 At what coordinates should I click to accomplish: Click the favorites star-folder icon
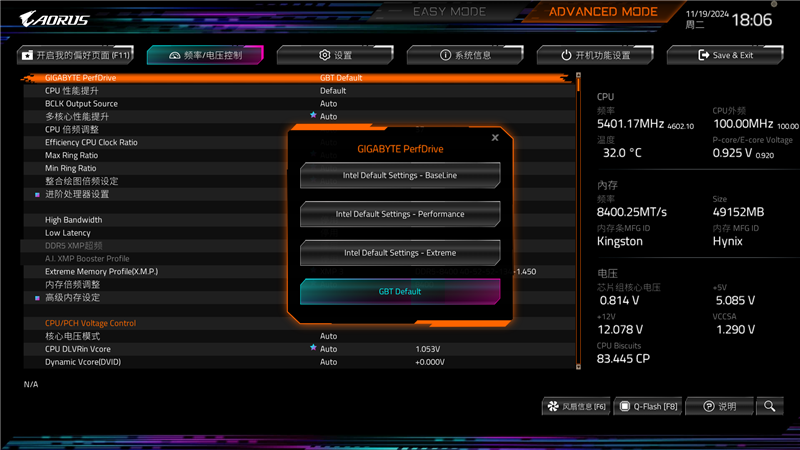(x=28, y=55)
